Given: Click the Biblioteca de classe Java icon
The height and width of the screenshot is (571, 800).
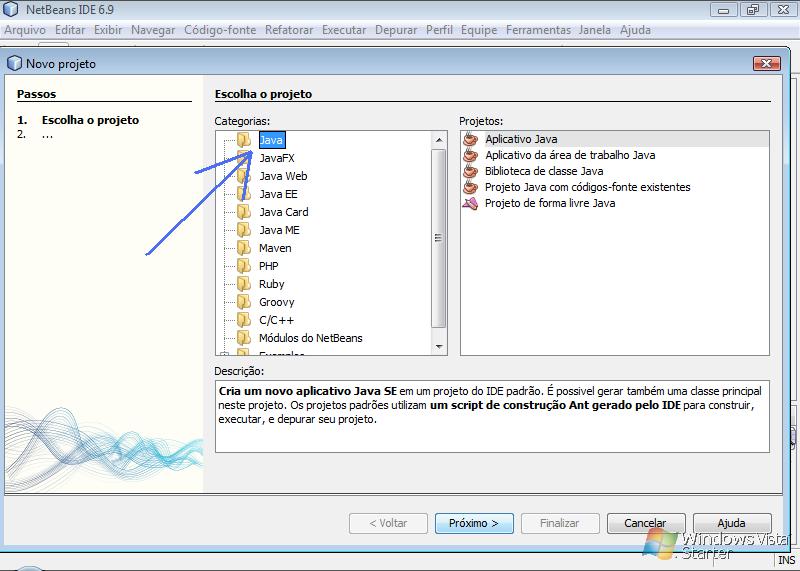Looking at the screenshot, I should (470, 171).
